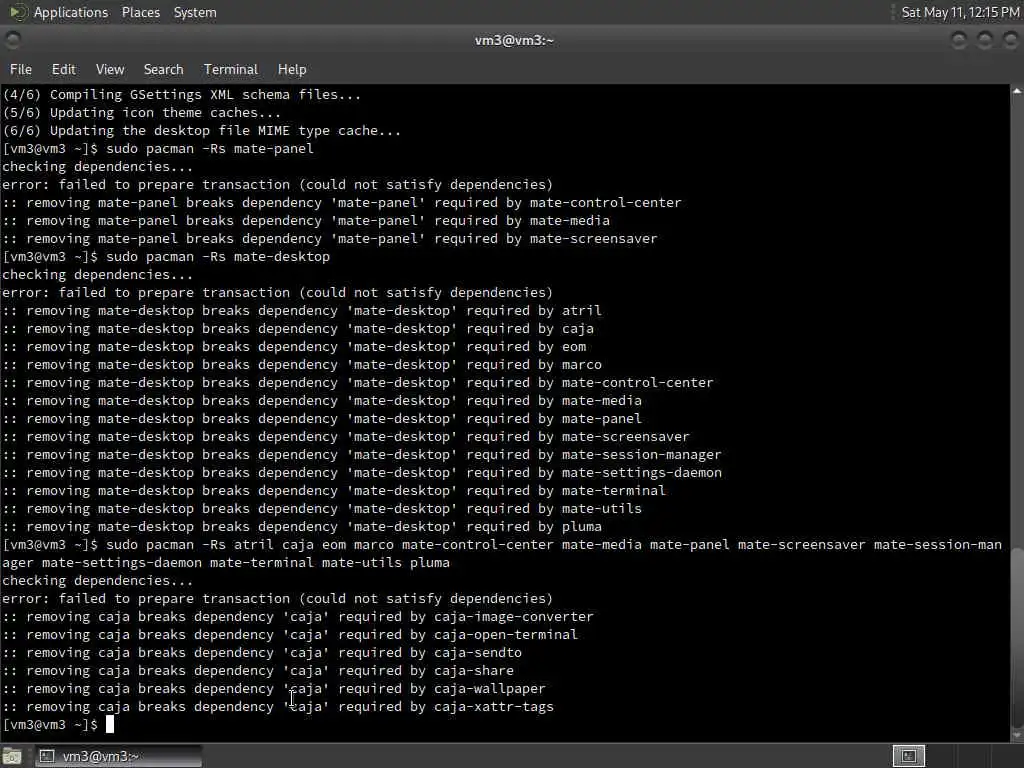
Task: Click the 'sudo pacman -Rs mate-desktop' command line
Action: coord(217,257)
